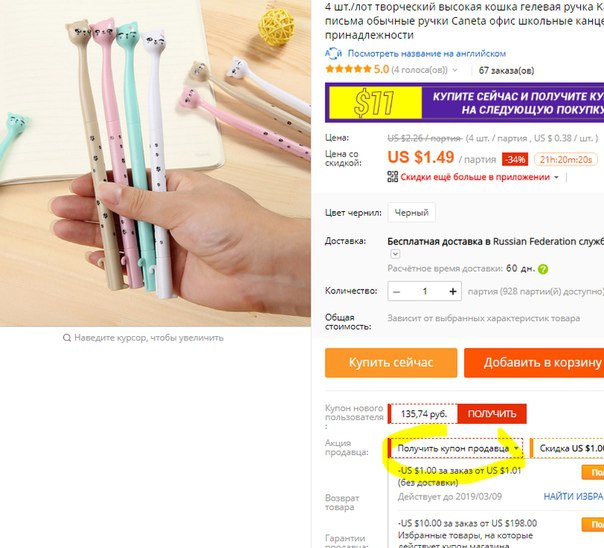This screenshot has height=548, width=604.
Task: Click the $11 coupon promo banner
Action: click(464, 103)
